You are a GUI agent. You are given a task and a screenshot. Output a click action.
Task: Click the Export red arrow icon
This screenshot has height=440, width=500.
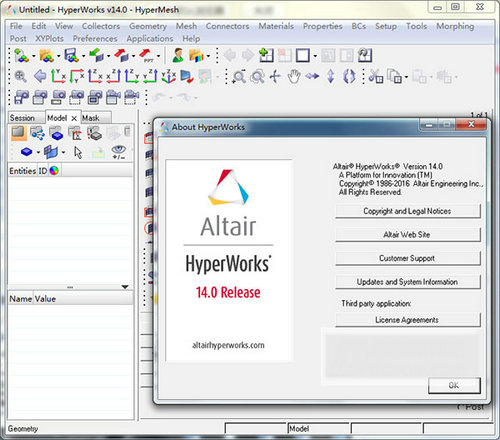[121, 55]
